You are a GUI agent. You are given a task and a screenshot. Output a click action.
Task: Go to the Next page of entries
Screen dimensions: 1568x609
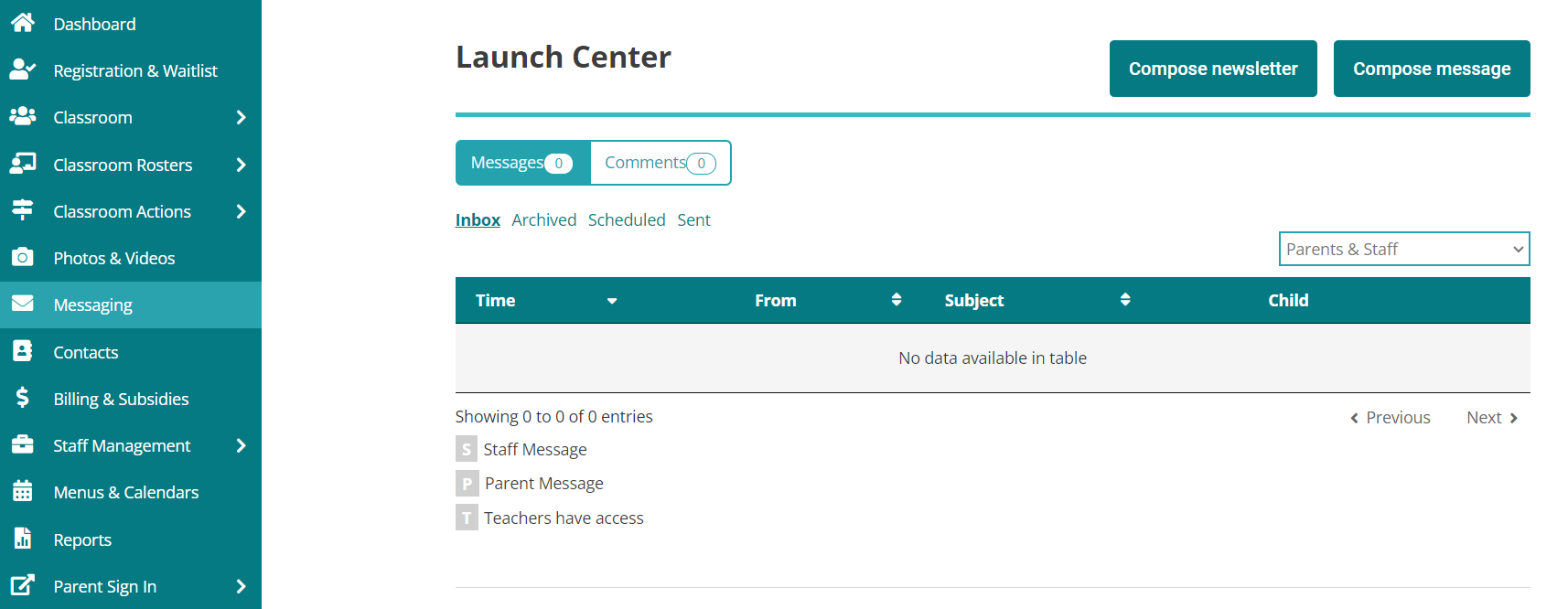1491,418
